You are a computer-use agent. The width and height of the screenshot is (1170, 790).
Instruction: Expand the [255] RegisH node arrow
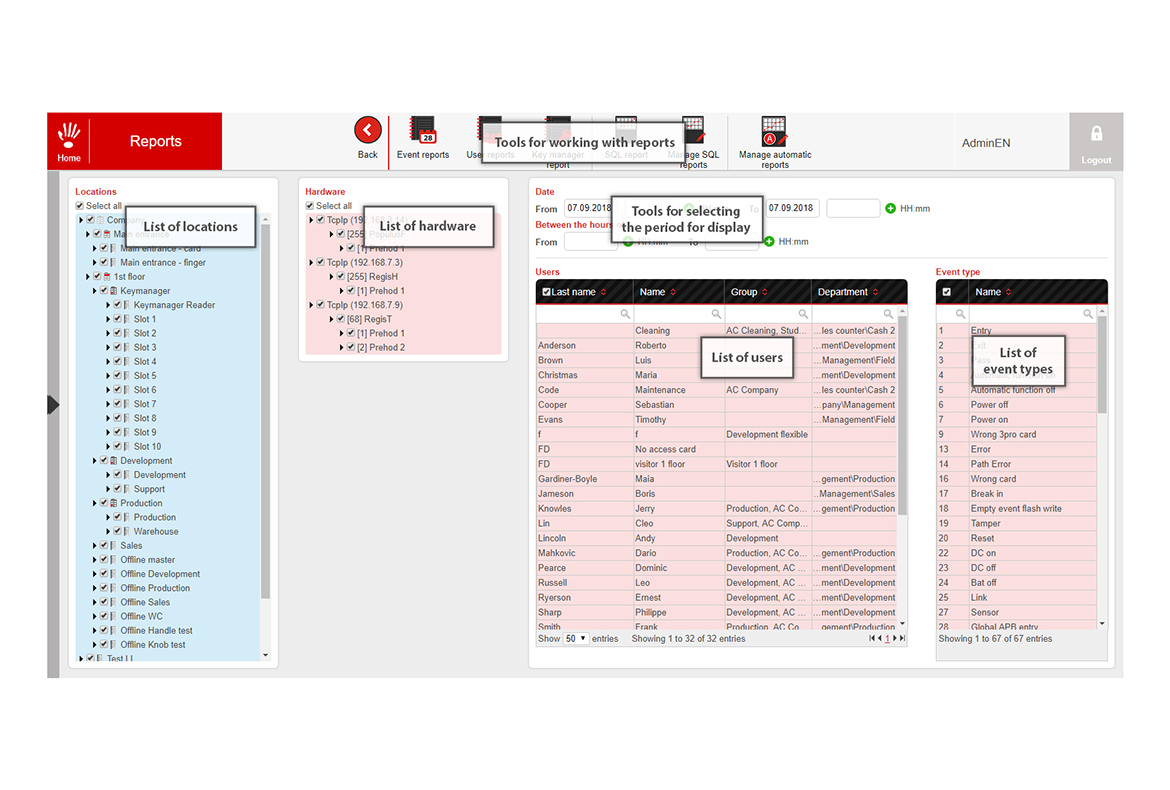tap(331, 277)
